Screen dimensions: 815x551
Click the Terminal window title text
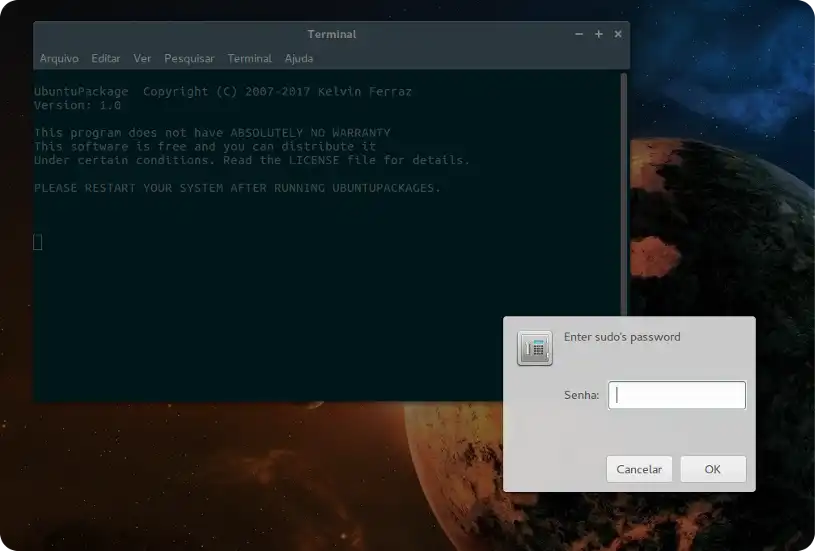[332, 34]
